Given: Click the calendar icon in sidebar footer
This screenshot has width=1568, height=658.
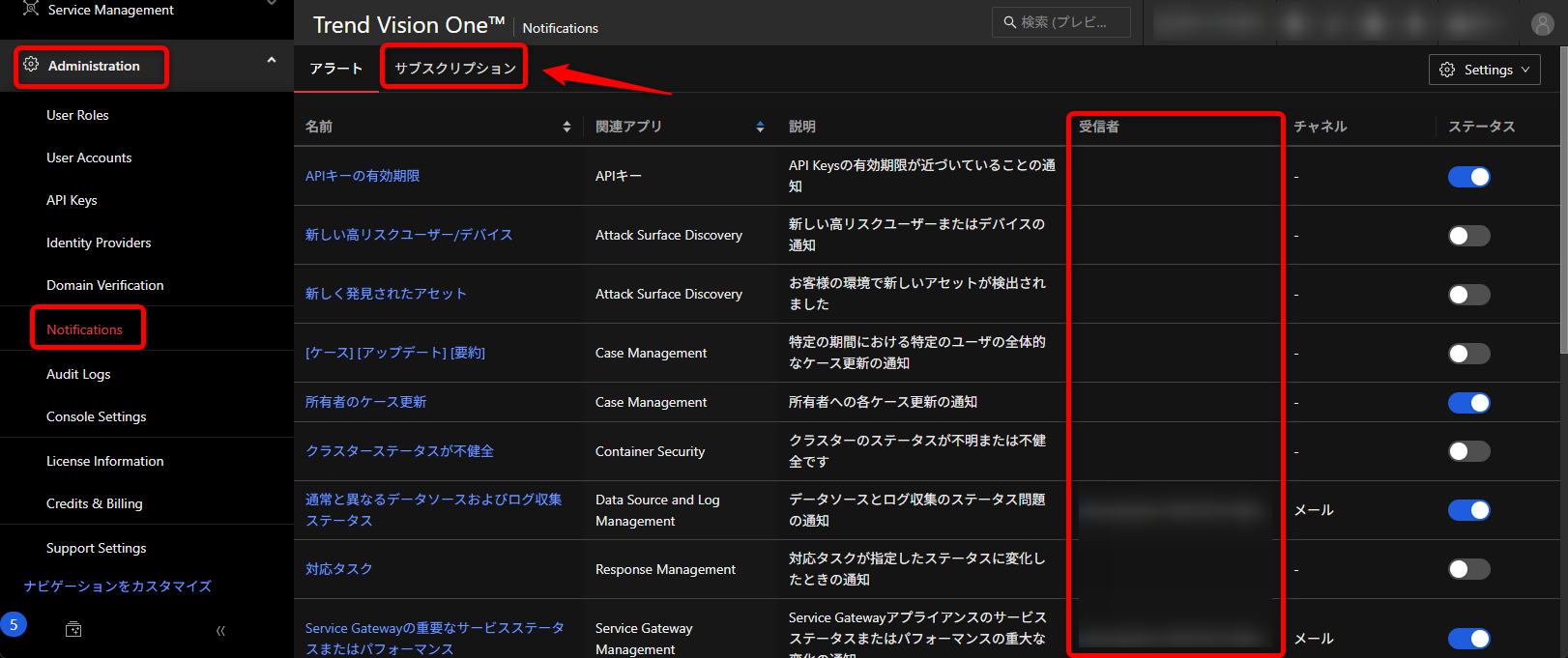Looking at the screenshot, I should (x=73, y=630).
